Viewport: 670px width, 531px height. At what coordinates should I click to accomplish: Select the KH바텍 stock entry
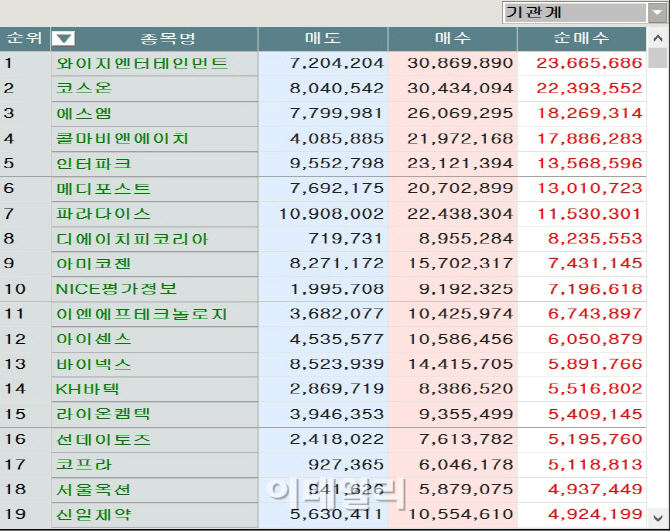(x=88, y=389)
